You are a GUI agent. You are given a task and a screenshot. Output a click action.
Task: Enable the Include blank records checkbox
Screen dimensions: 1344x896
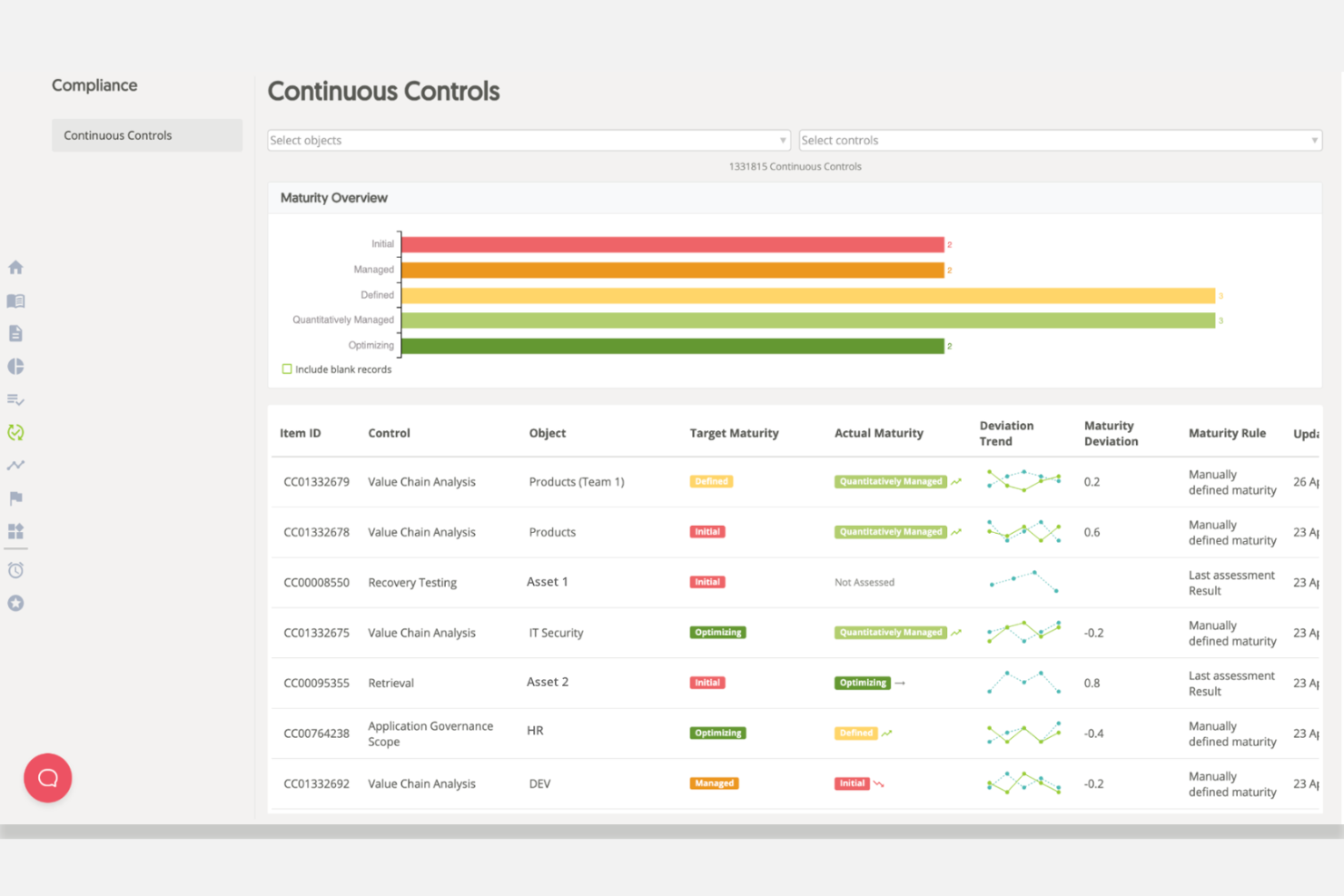pyautogui.click(x=287, y=369)
